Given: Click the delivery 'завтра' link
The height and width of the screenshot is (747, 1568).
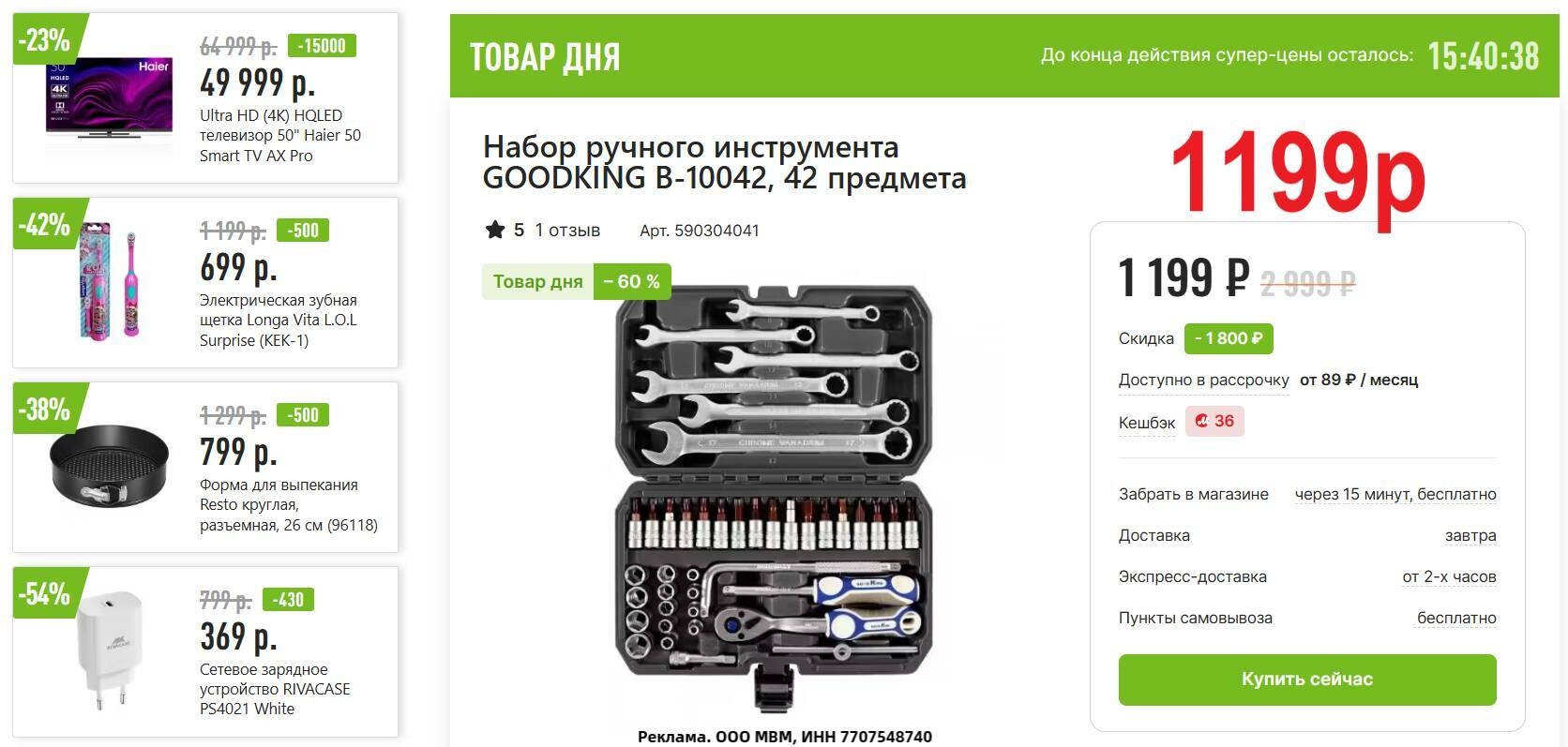Looking at the screenshot, I should click(x=1470, y=535).
